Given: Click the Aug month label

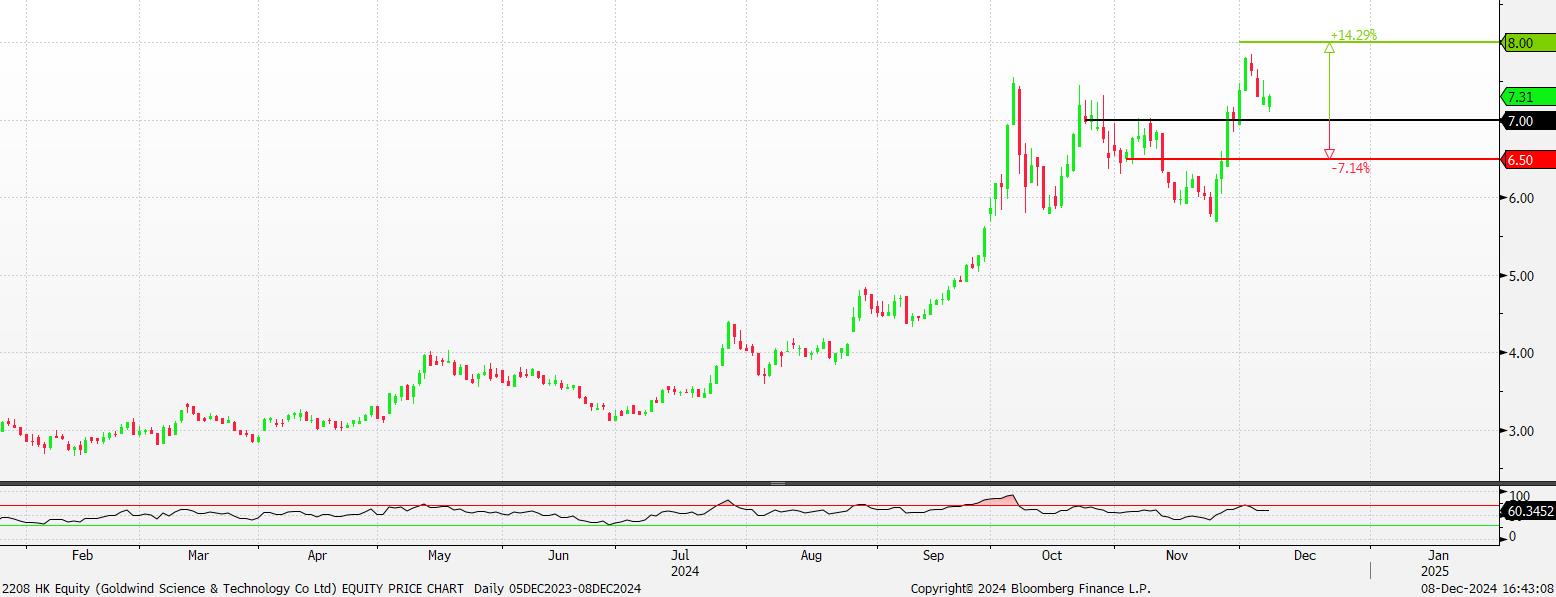Looking at the screenshot, I should pyautogui.click(x=811, y=555).
